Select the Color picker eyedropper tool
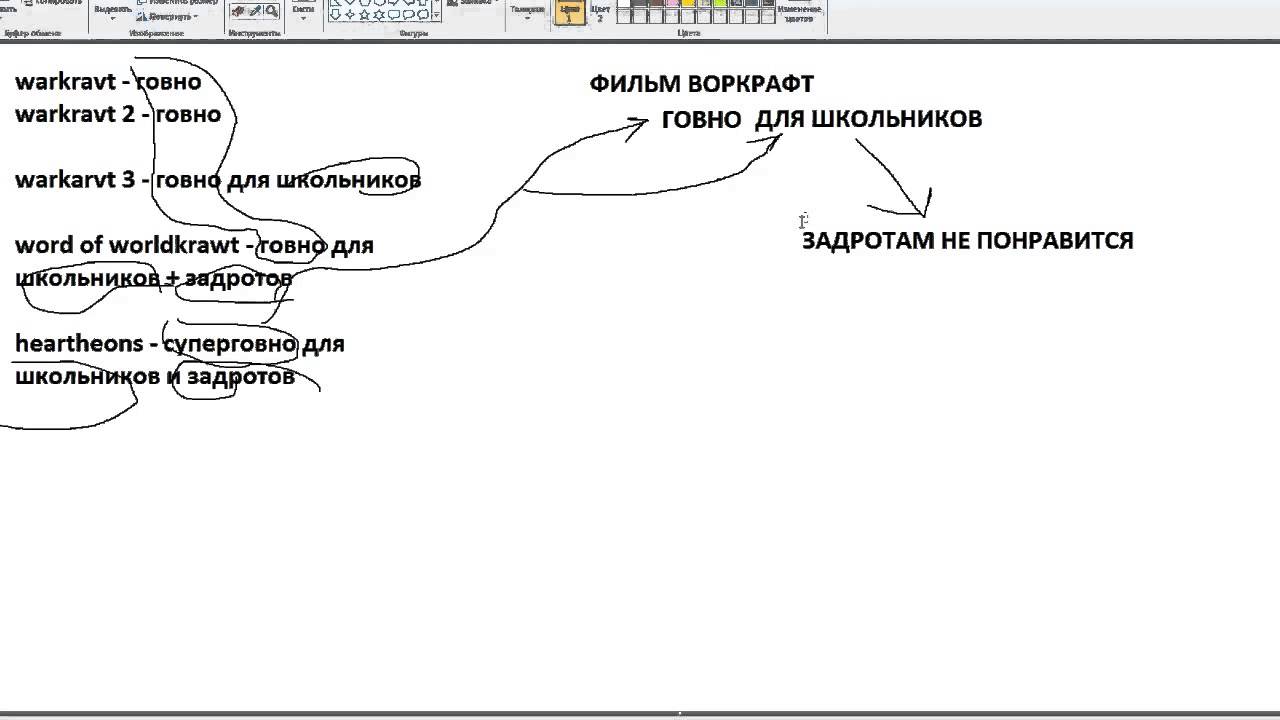Image resolution: width=1280 pixels, height=720 pixels. pos(255,11)
